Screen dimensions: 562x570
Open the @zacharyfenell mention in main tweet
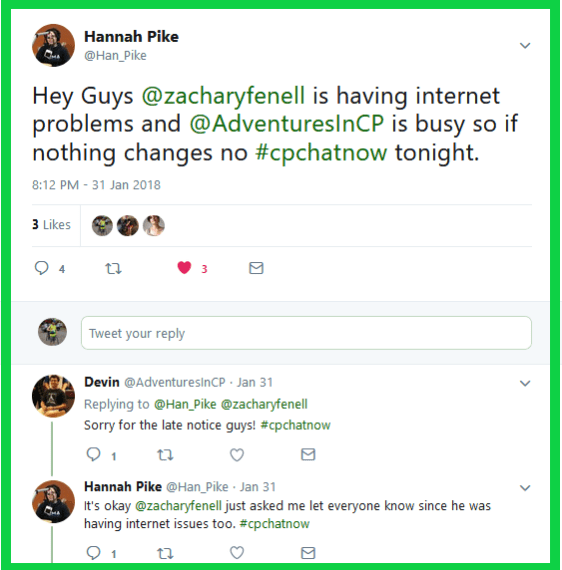point(223,96)
